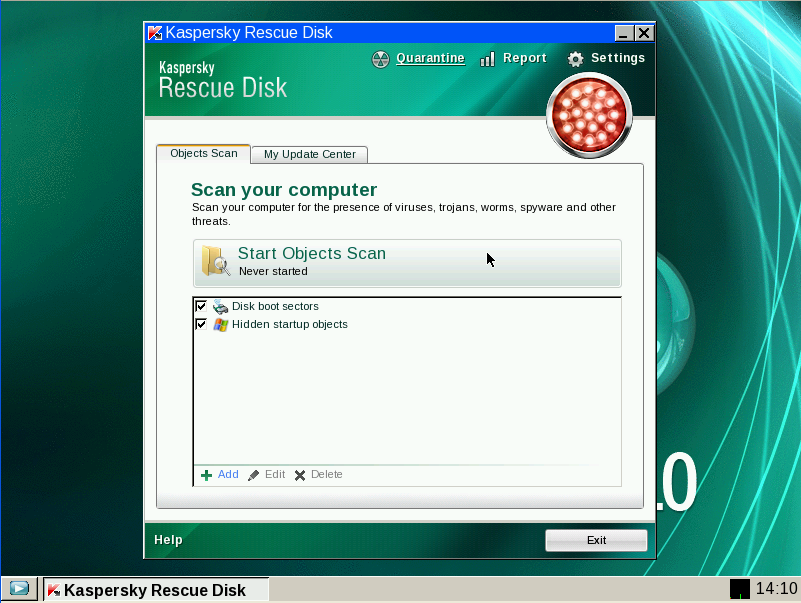Click the 'Scan your computer' heading
801x603 pixels.
click(284, 190)
